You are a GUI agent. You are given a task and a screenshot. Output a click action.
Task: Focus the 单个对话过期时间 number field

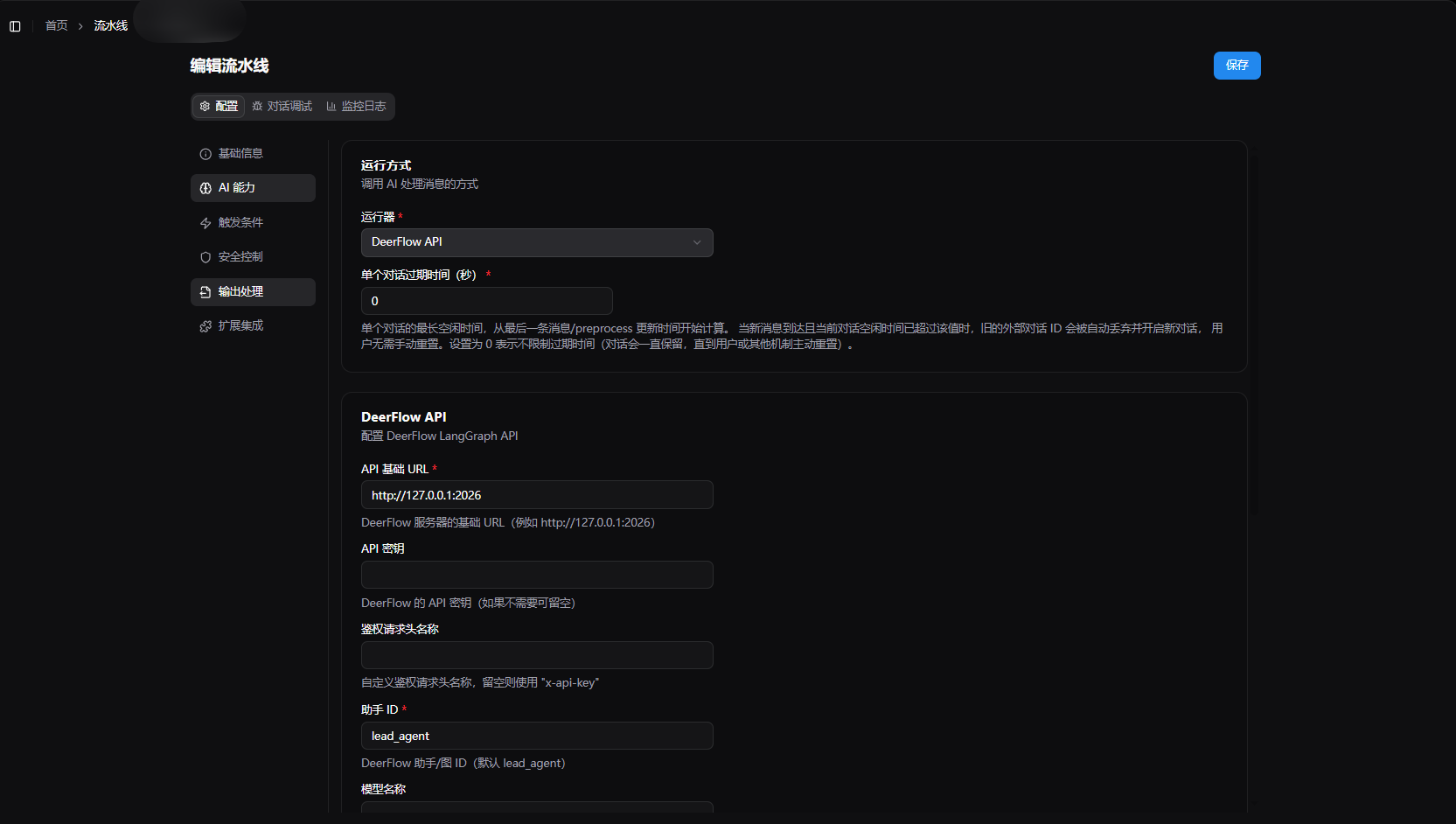[x=486, y=301]
